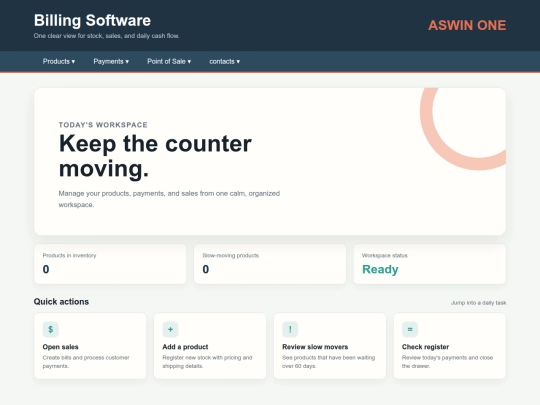Click the plus icon for Add a product
This screenshot has height=405, width=540.
170,329
